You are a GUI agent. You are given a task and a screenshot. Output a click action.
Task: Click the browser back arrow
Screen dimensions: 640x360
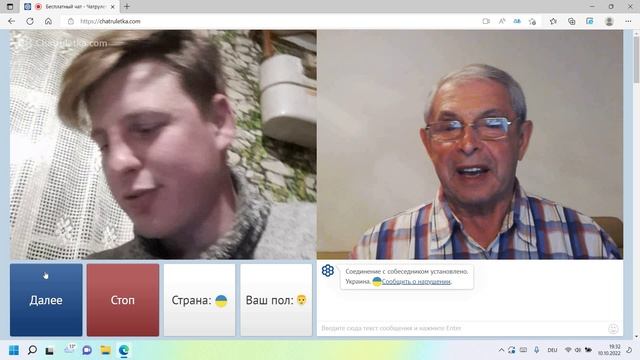coord(11,21)
